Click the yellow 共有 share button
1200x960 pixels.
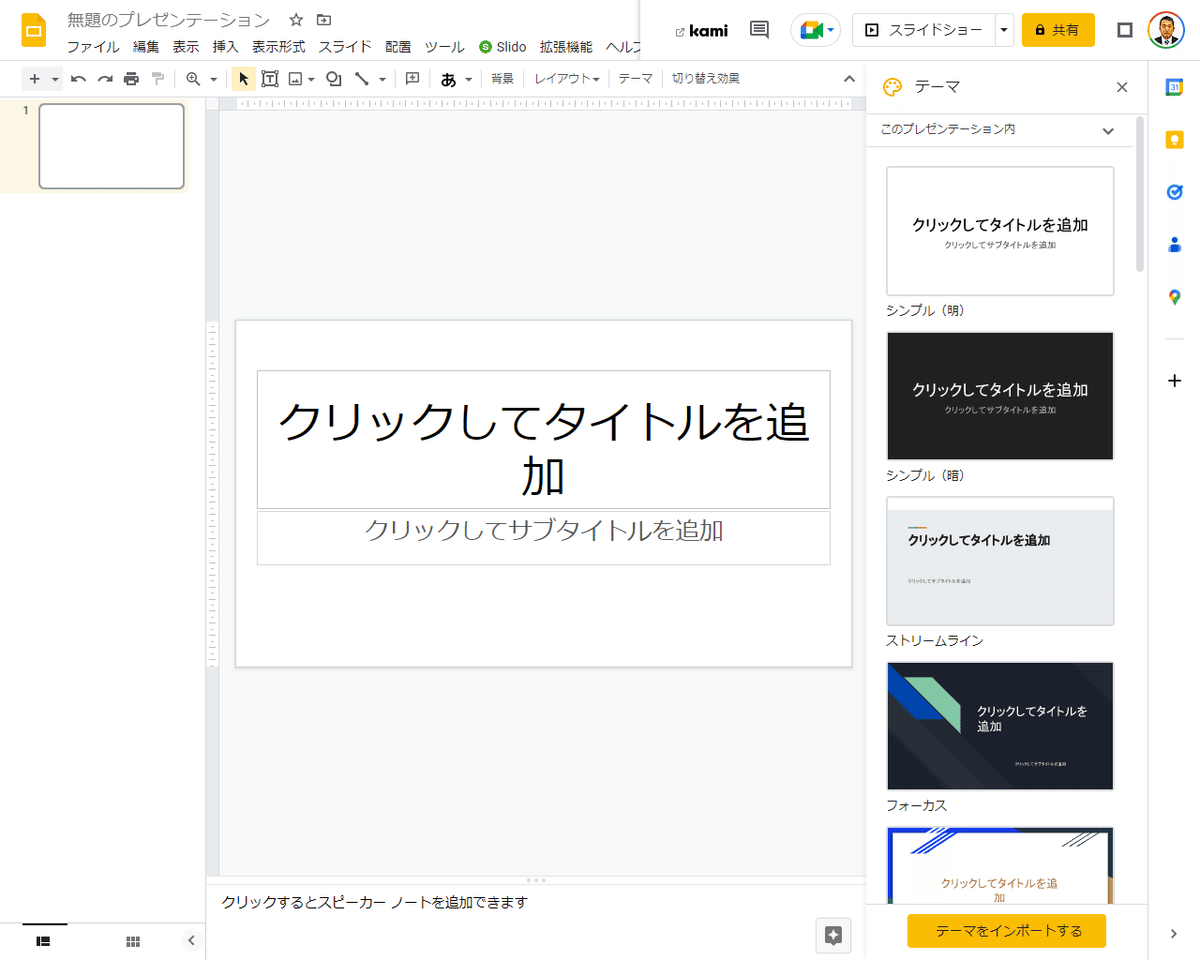[x=1058, y=30]
